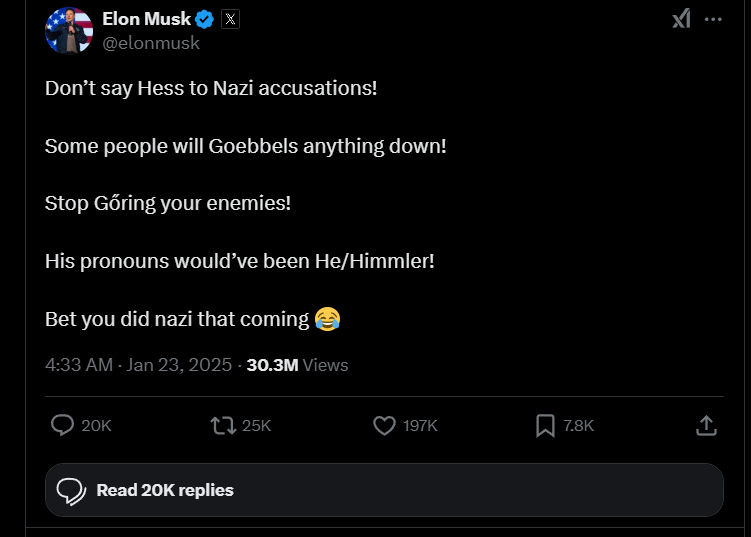
Task: Click the 30.3M Views count
Action: (297, 365)
